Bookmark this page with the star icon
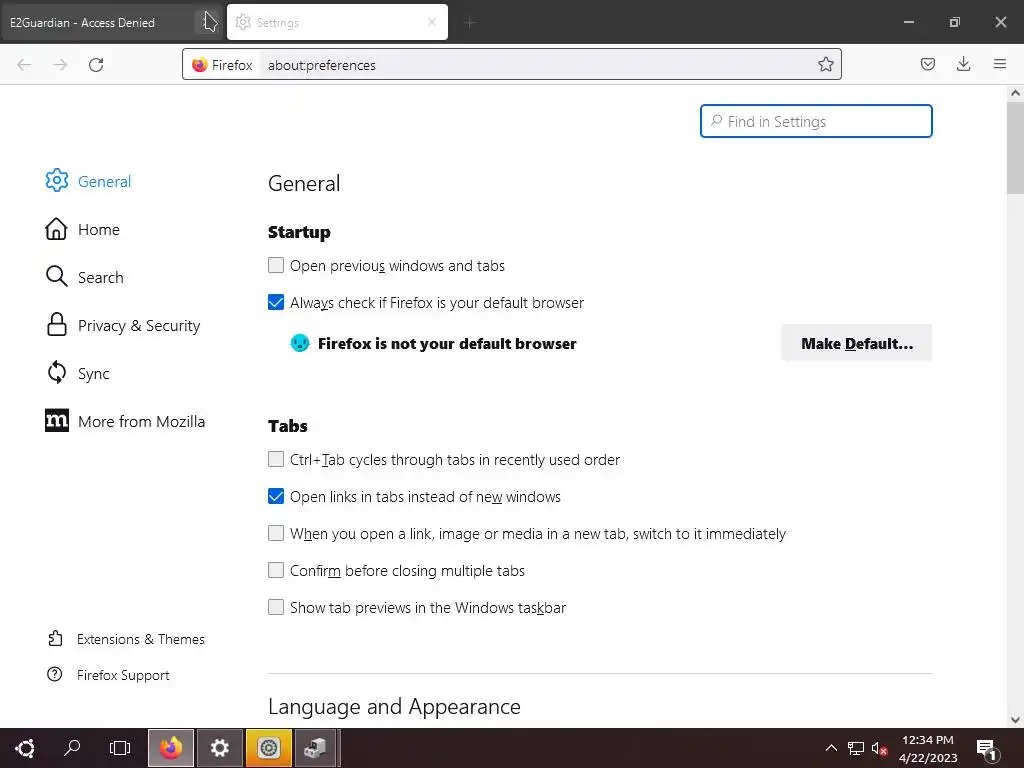 (825, 64)
